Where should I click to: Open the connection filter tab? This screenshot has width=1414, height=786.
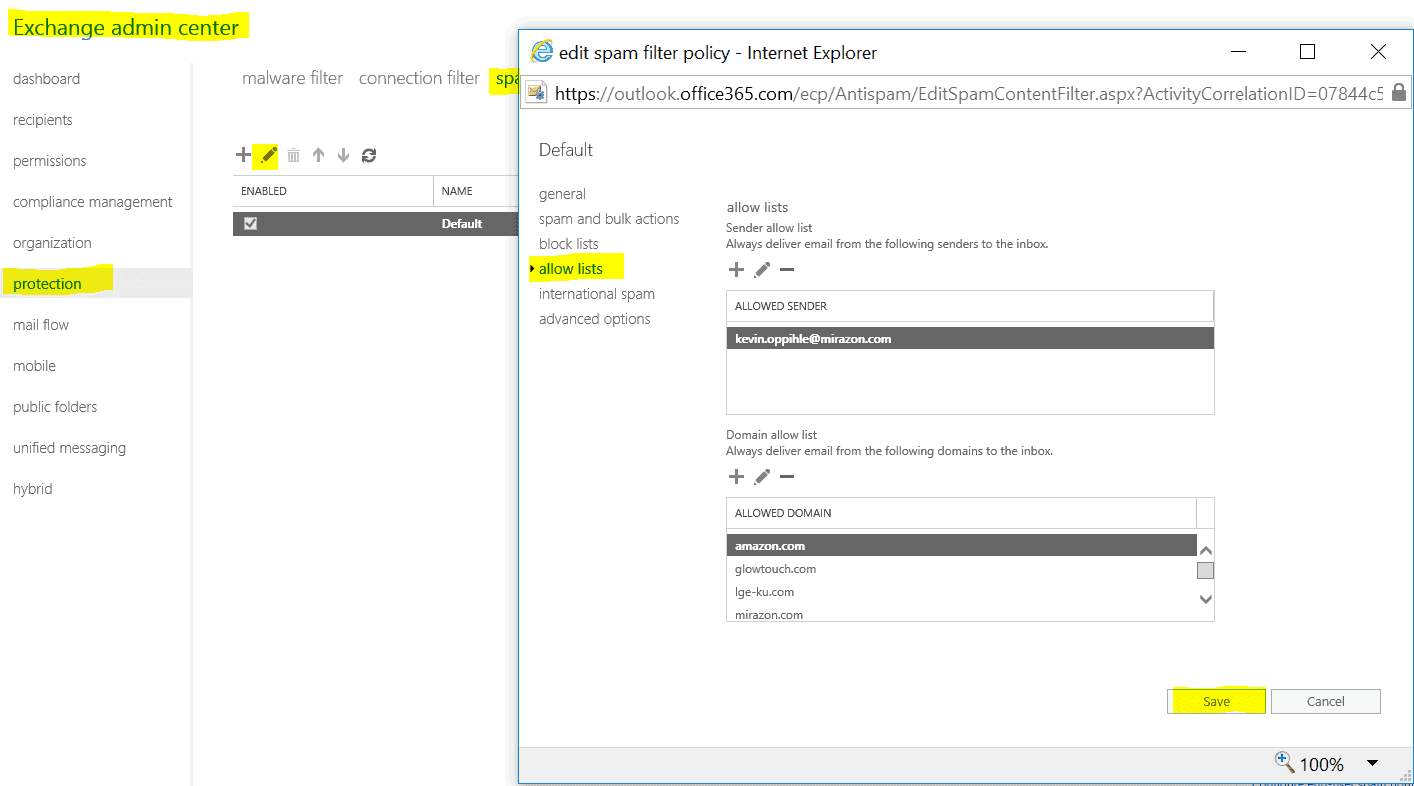(419, 77)
